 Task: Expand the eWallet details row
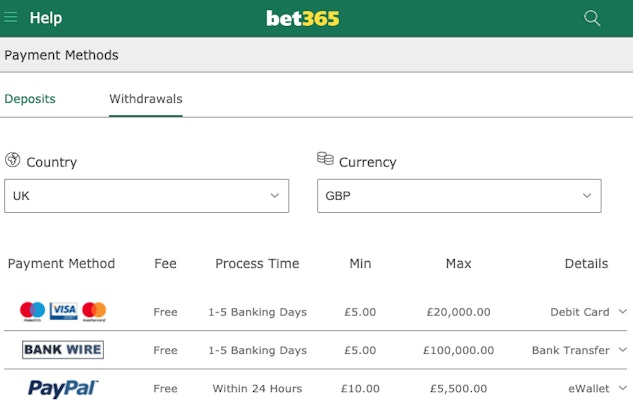622,388
